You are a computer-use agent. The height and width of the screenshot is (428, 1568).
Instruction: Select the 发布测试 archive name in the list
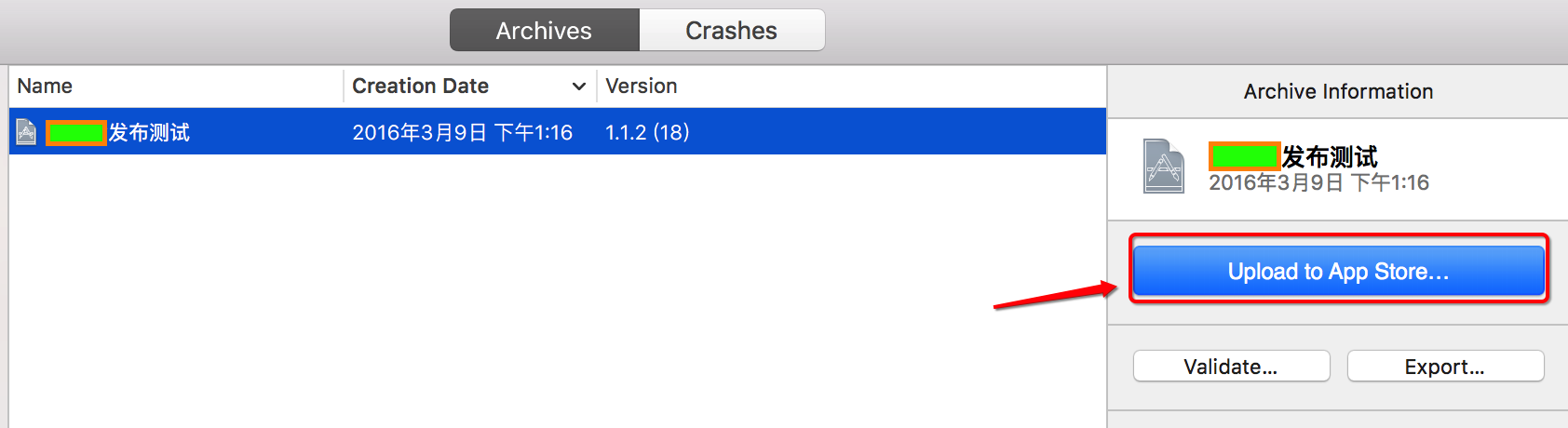tap(149, 133)
